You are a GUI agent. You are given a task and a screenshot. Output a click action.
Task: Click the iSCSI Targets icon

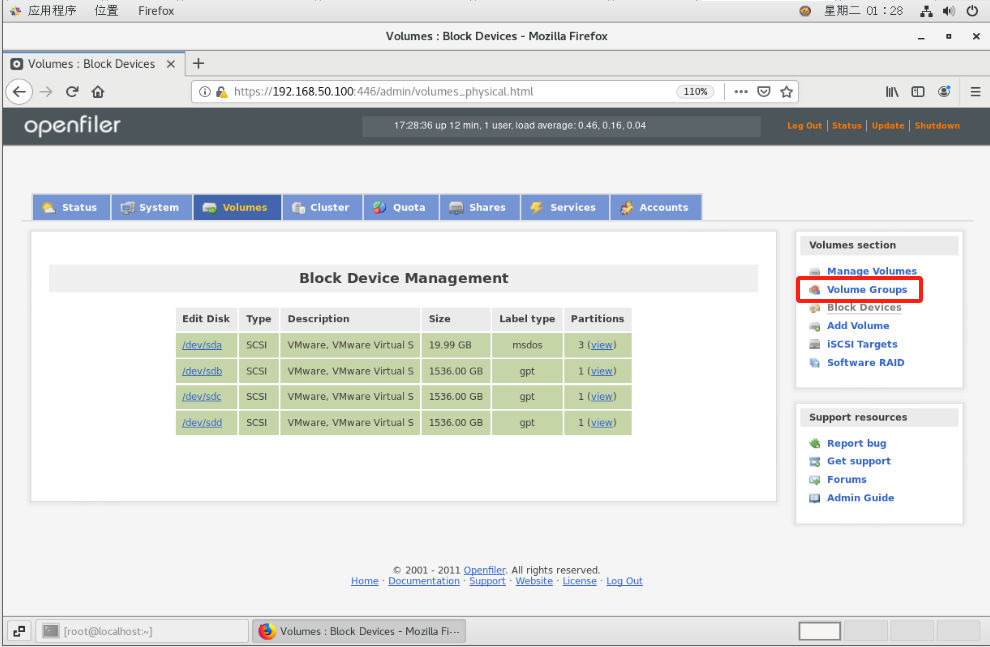click(814, 345)
